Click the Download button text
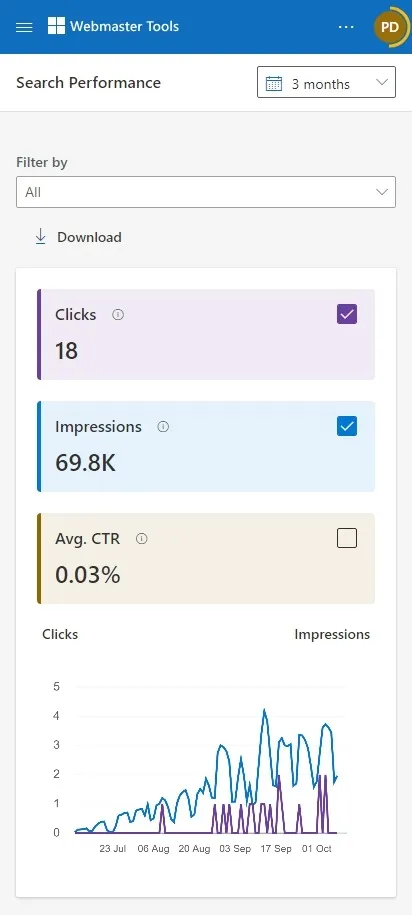Screen dimensions: 412x915 coord(89,238)
